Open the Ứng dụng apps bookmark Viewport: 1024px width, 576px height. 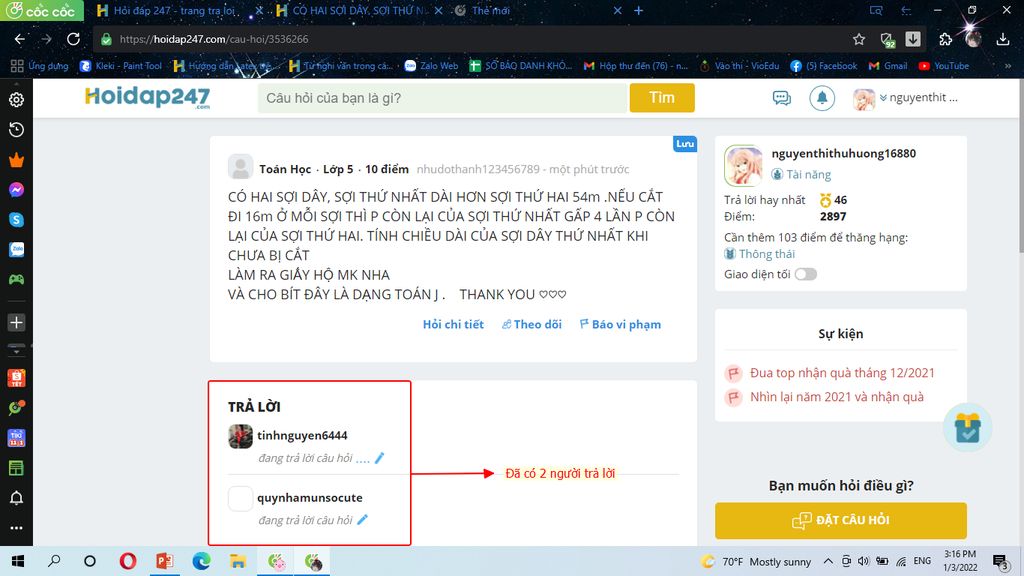[40, 66]
